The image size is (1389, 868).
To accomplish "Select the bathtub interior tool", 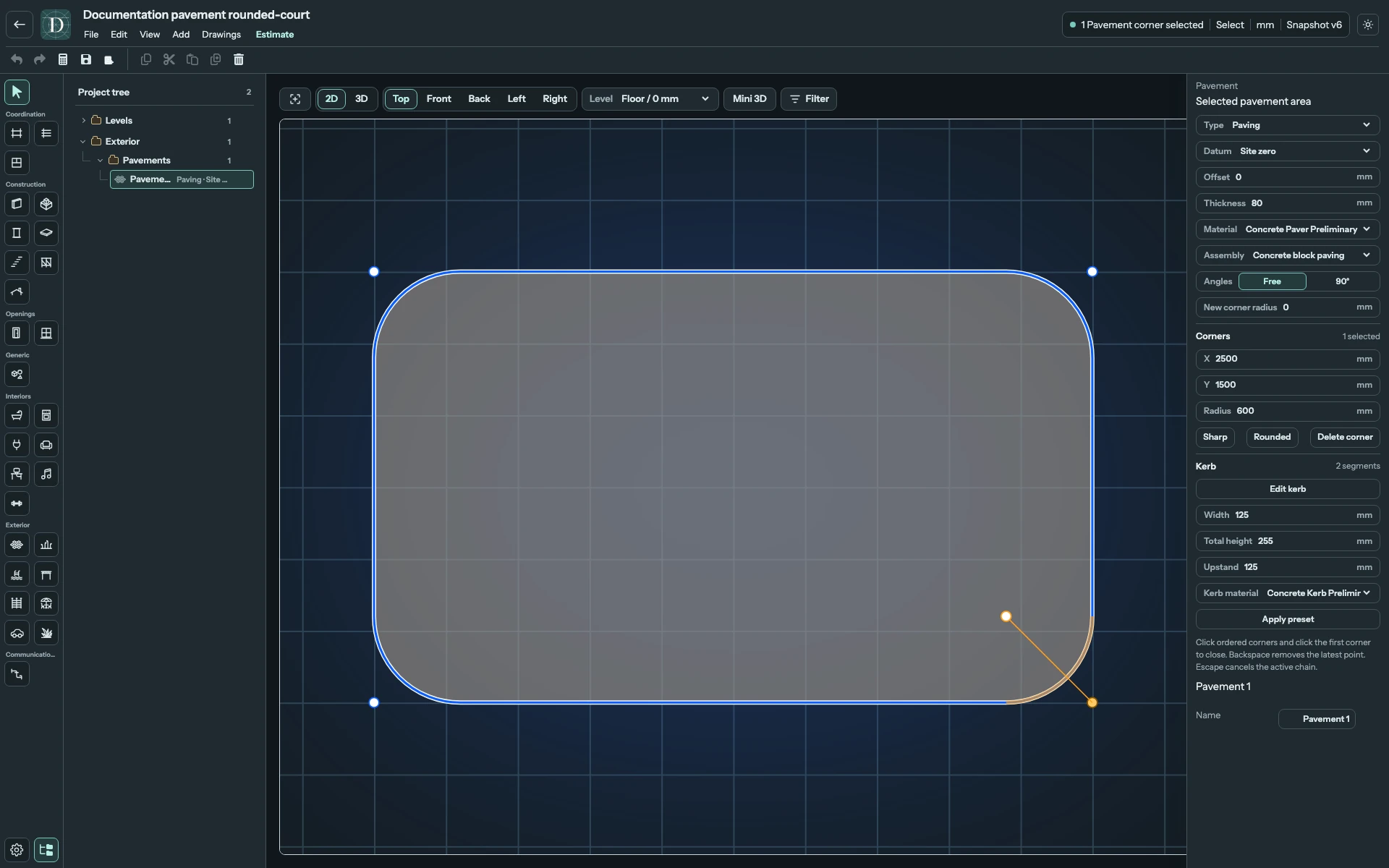I will tap(17, 415).
